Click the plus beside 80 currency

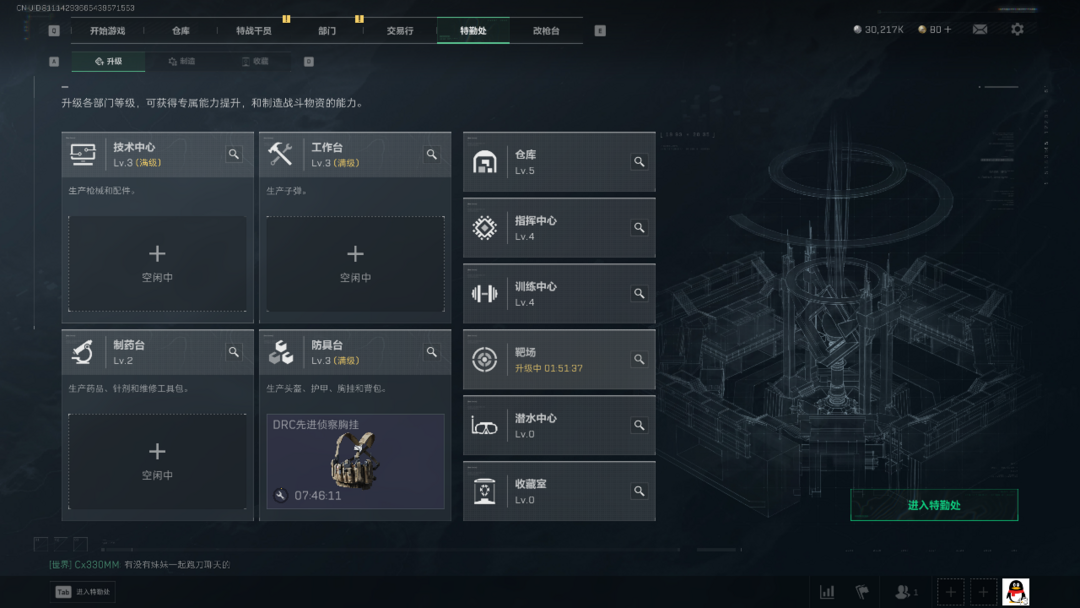tap(948, 30)
